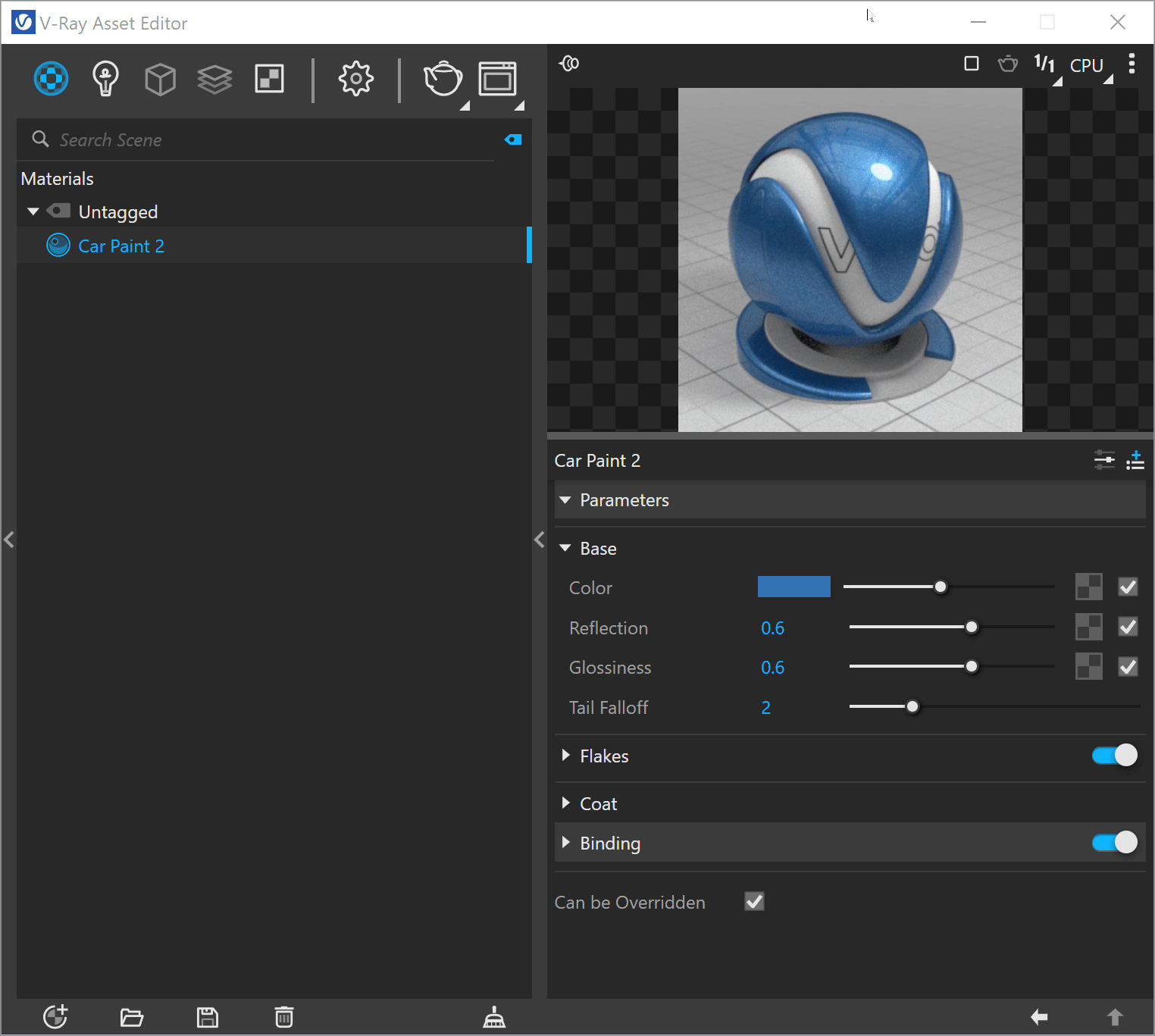Open Color texture map slot
The image size is (1155, 1036).
tap(1089, 587)
